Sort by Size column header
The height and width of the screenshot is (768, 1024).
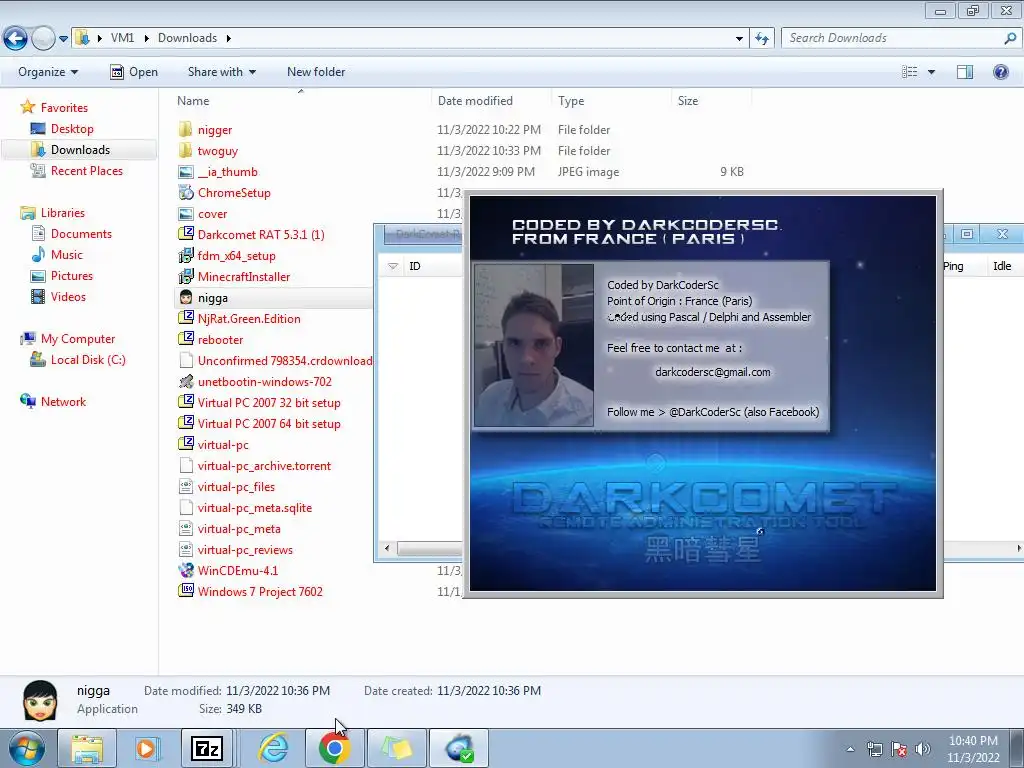point(688,101)
